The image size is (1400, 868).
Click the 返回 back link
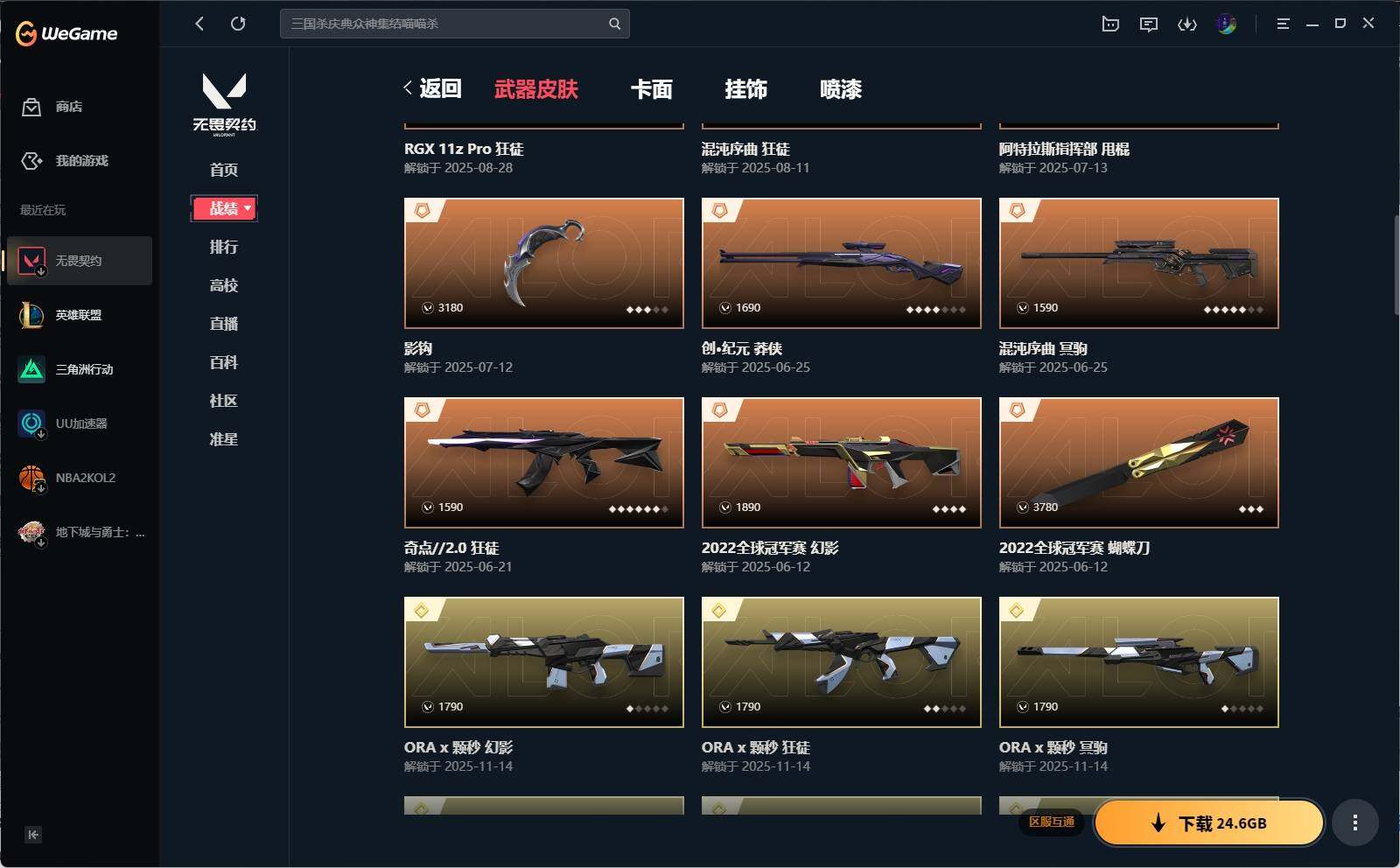pyautogui.click(x=433, y=88)
